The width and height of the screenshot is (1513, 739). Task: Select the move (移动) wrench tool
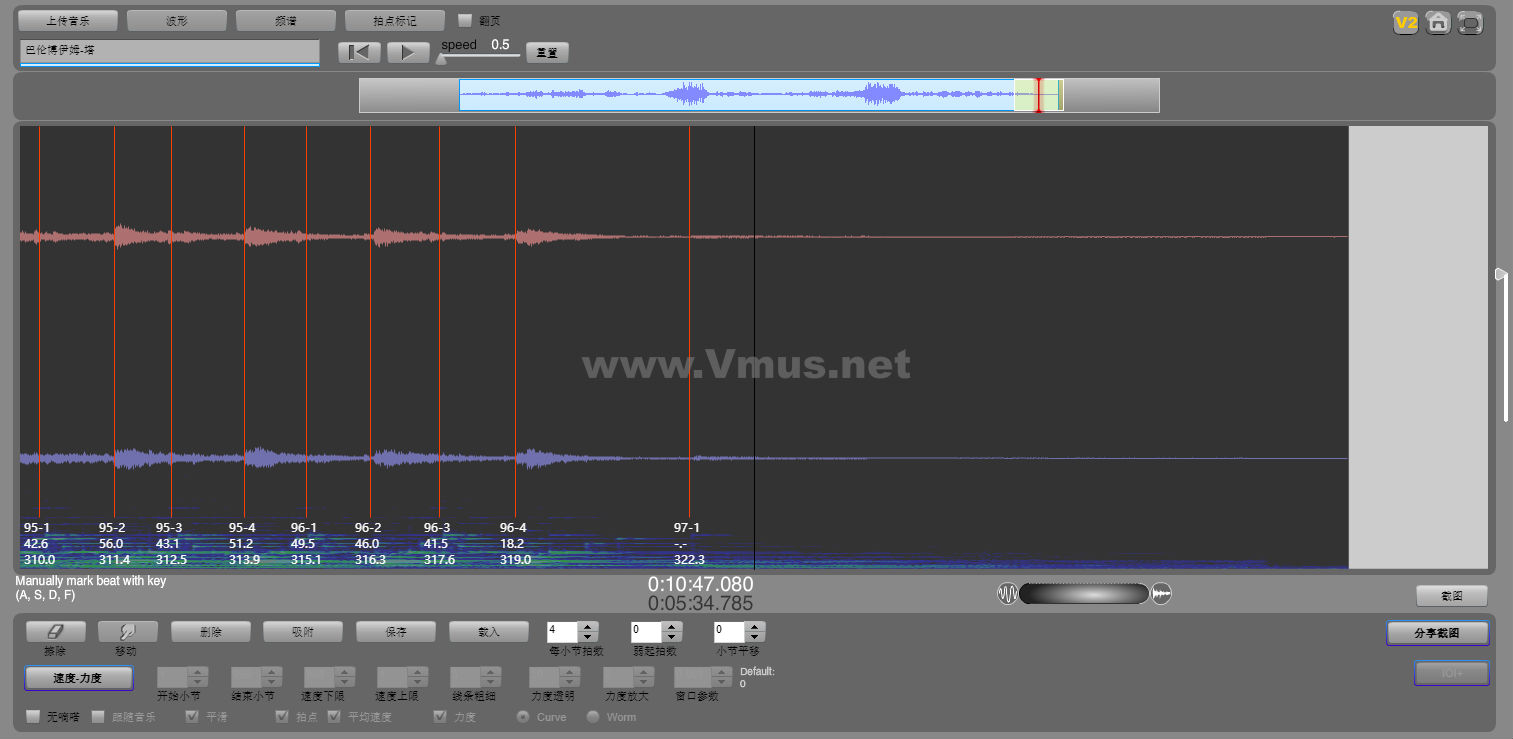(x=127, y=632)
